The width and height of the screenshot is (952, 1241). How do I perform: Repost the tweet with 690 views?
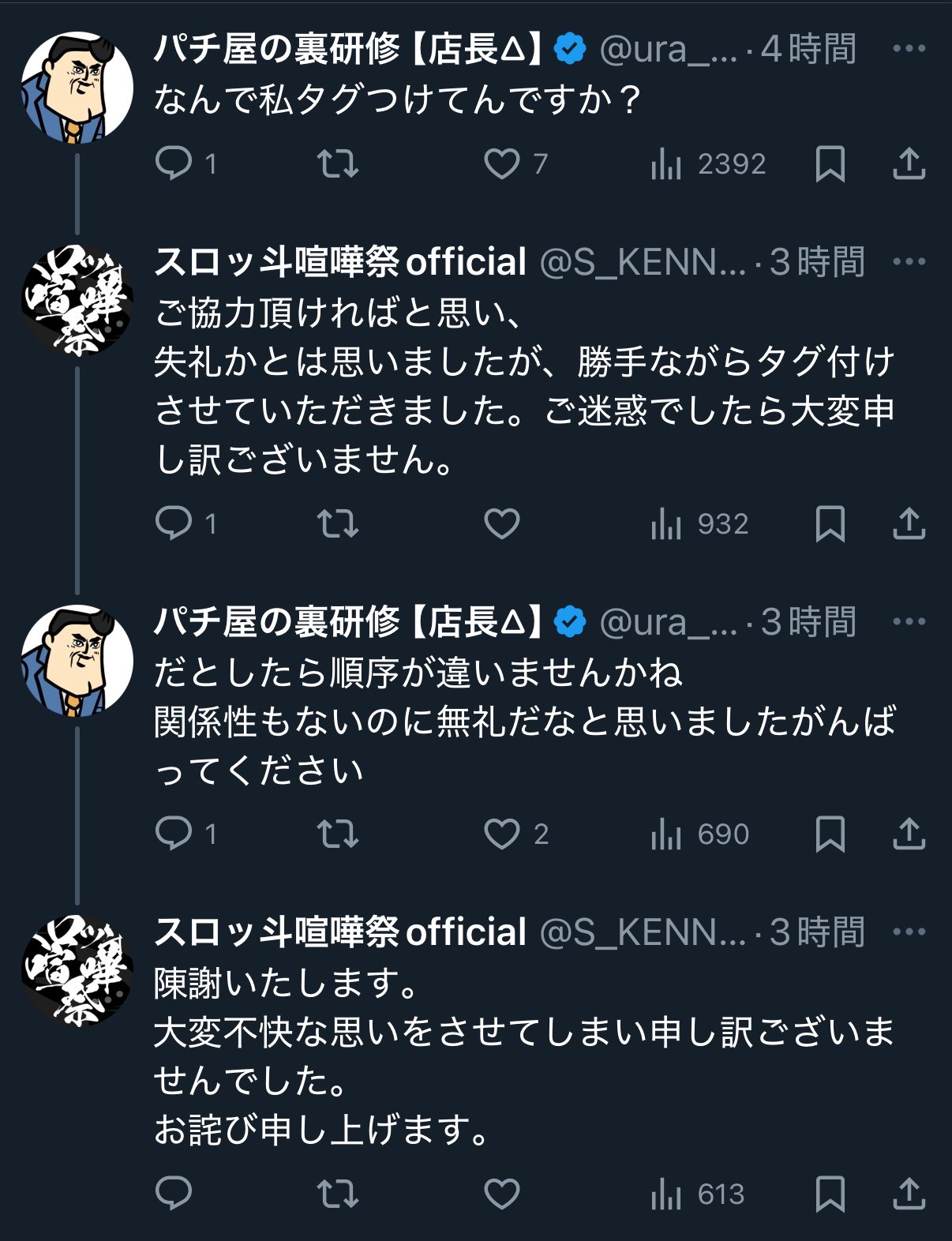[x=337, y=834]
